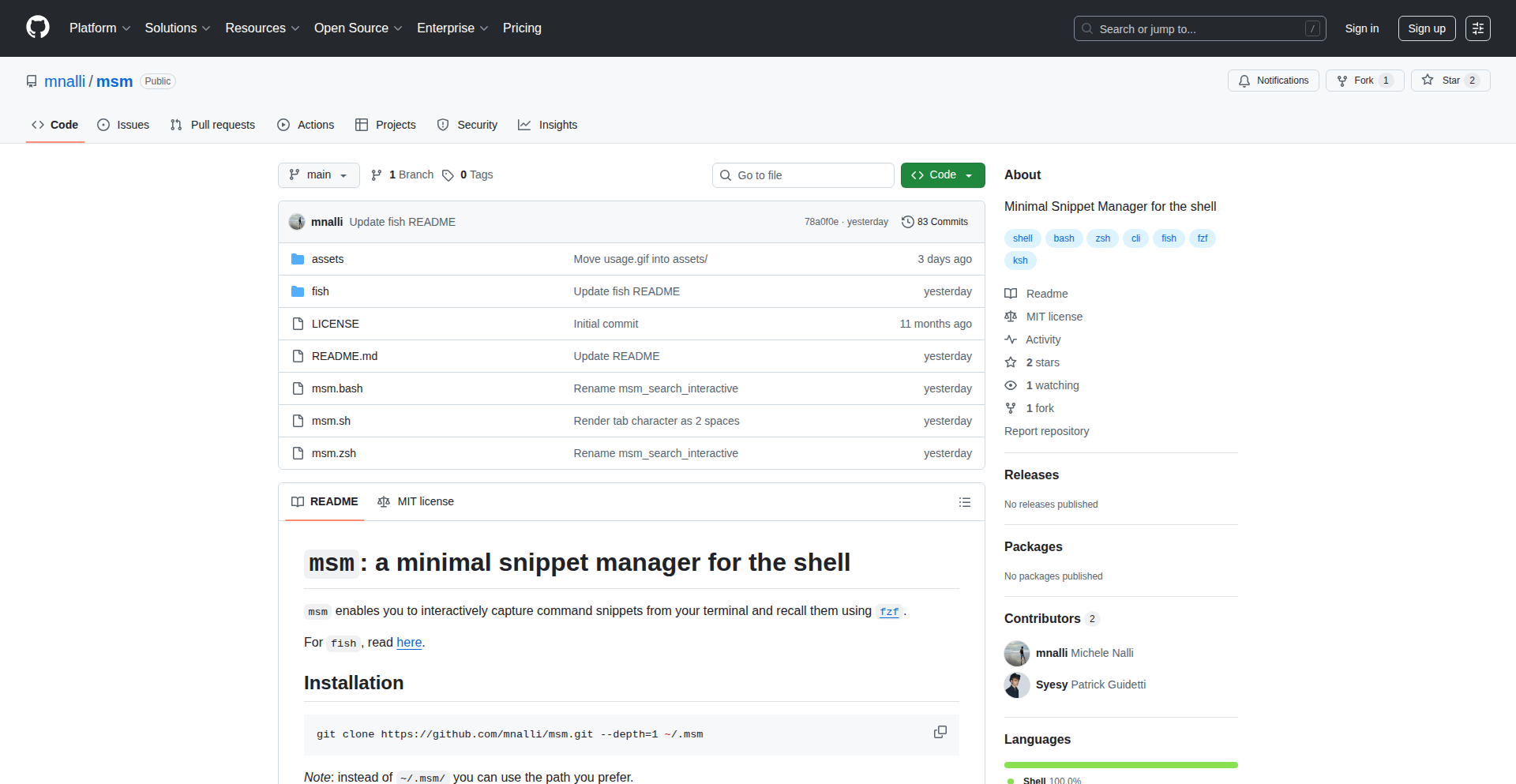The height and width of the screenshot is (784, 1516).
Task: Open the assets folder icon
Action: [x=298, y=259]
